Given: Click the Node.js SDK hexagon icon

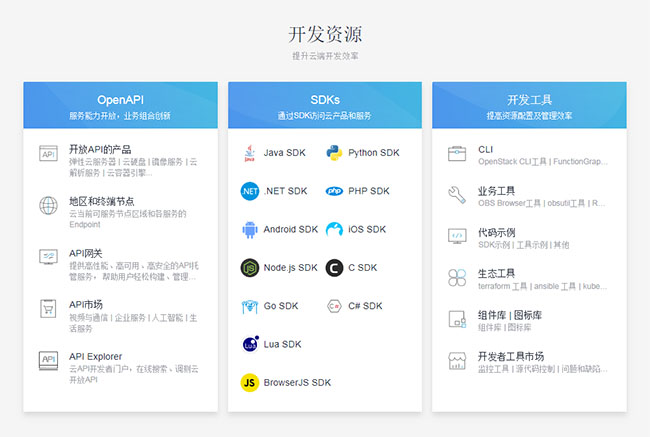Looking at the screenshot, I should (x=249, y=268).
